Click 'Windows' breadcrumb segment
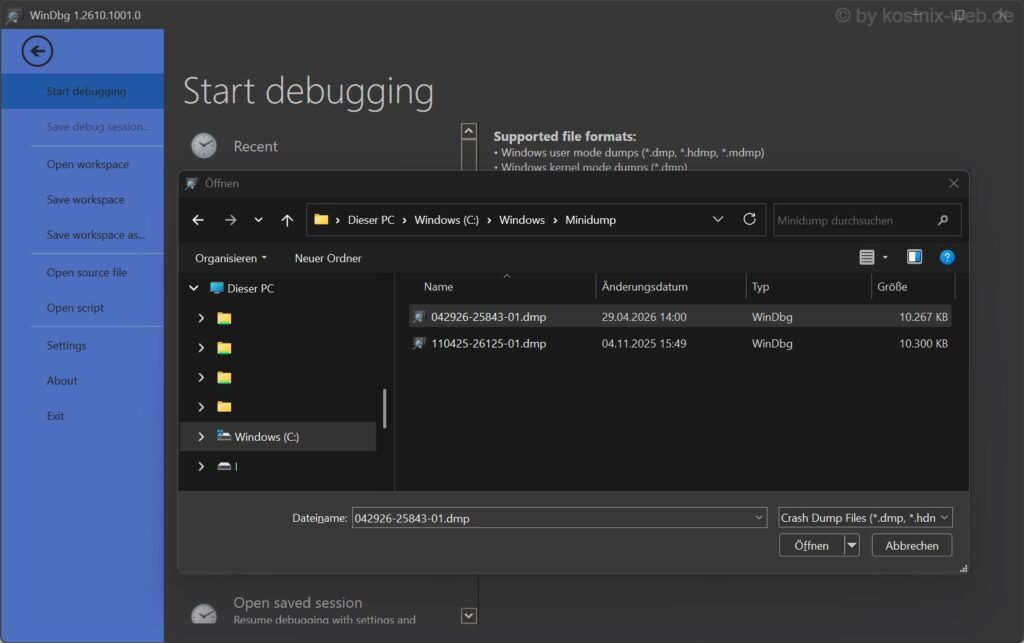Screen dimensions: 1024x643 pyautogui.click(x=522, y=220)
